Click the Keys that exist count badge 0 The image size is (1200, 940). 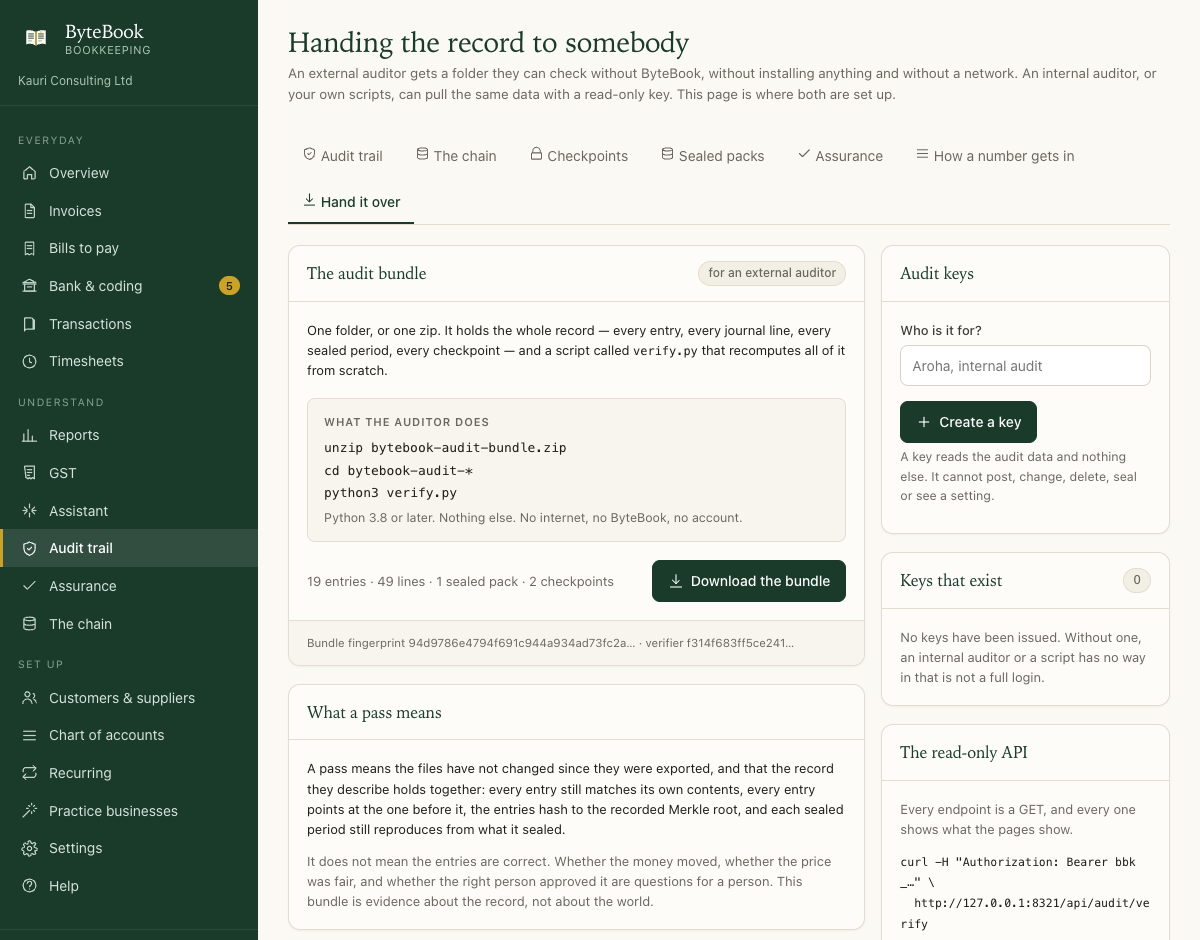click(1136, 580)
